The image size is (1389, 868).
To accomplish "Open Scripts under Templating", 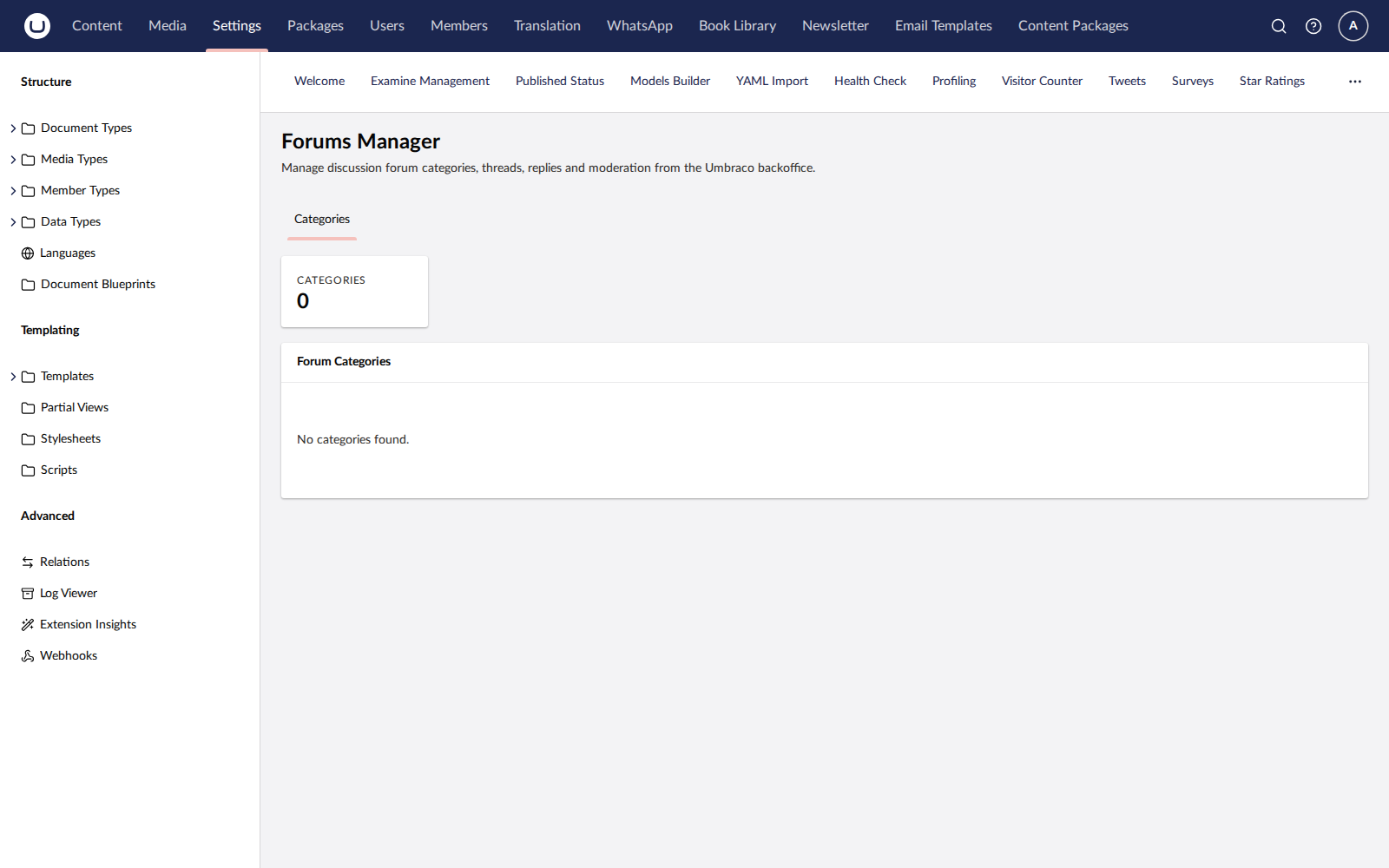I will tap(59, 470).
